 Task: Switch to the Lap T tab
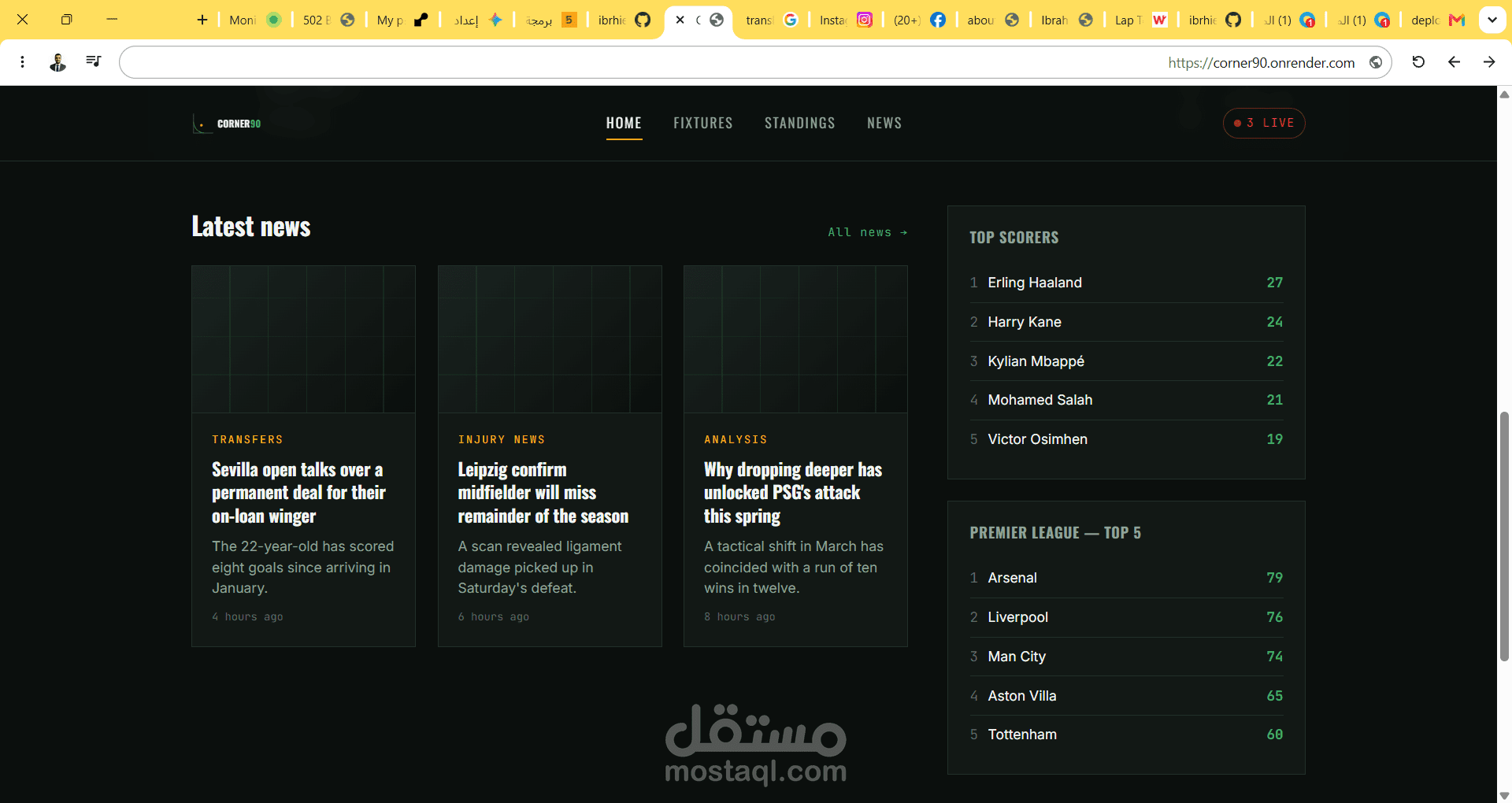click(x=1141, y=20)
